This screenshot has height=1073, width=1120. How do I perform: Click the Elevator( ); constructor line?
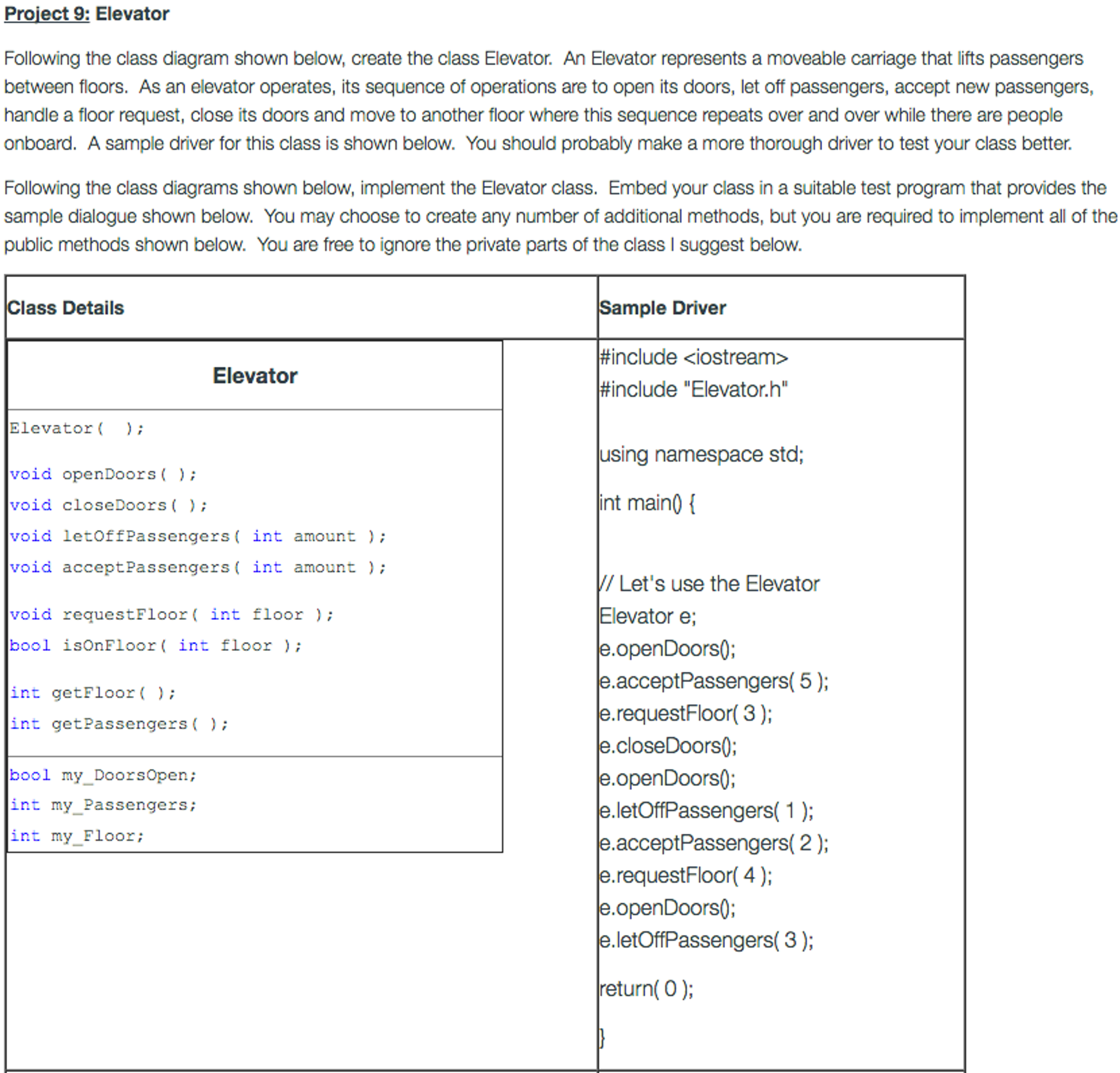tap(77, 428)
